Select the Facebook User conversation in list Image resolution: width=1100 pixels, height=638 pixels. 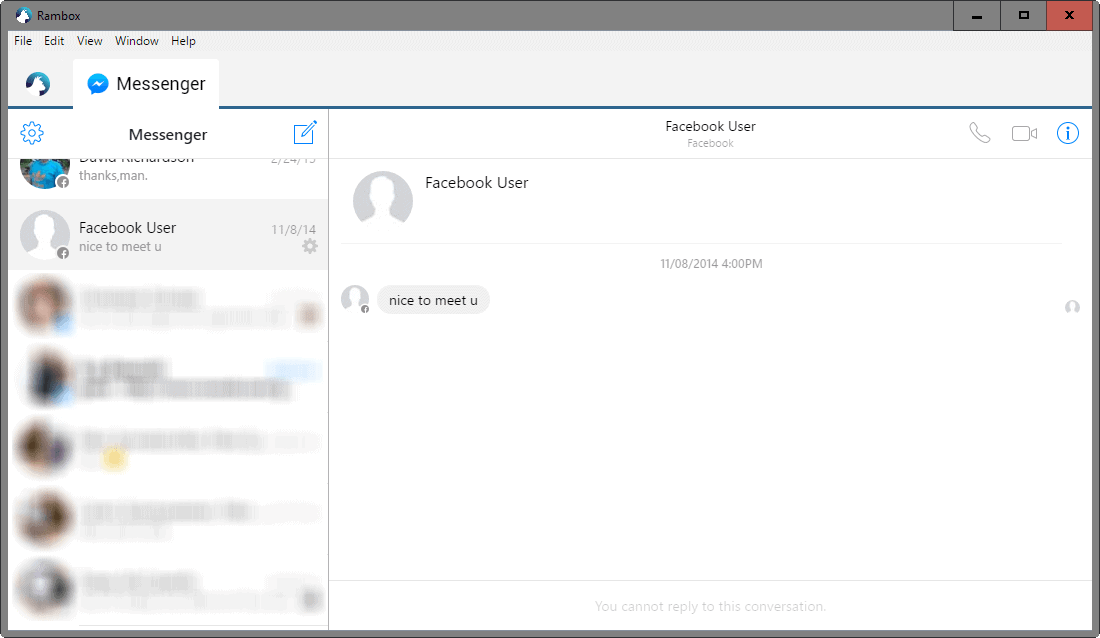pyautogui.click(x=168, y=235)
